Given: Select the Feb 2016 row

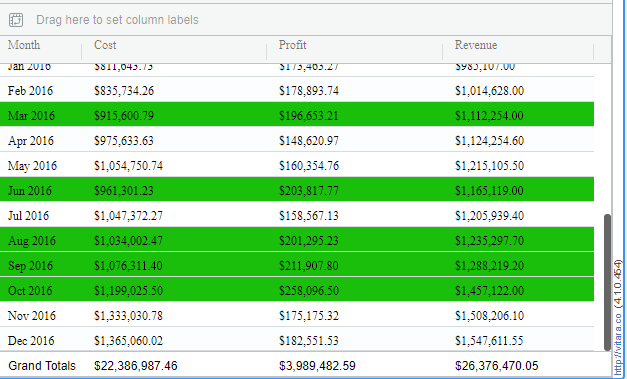Looking at the screenshot, I should point(297,90).
